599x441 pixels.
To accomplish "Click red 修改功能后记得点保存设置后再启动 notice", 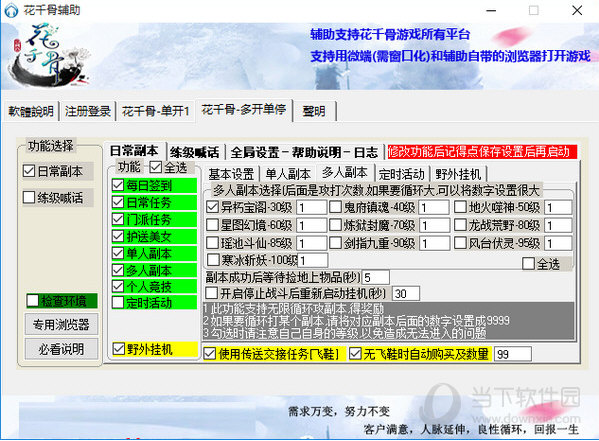I will [x=482, y=152].
